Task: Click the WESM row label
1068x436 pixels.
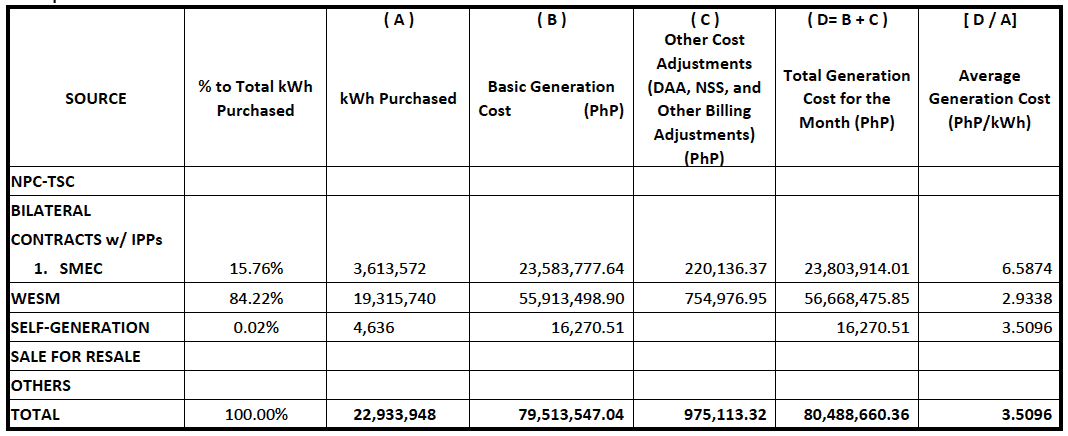Action: pos(32,297)
